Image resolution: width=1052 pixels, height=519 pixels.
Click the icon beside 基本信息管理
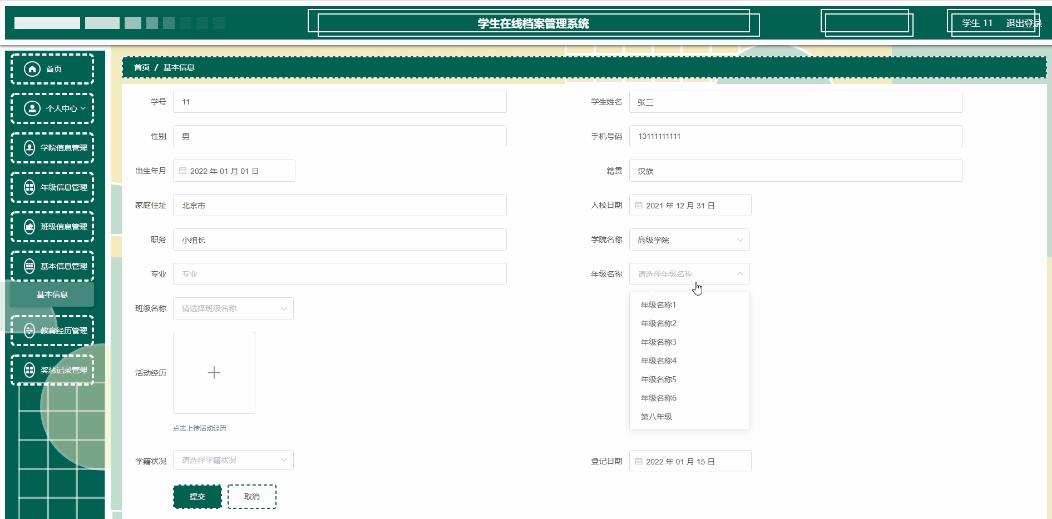(x=30, y=266)
